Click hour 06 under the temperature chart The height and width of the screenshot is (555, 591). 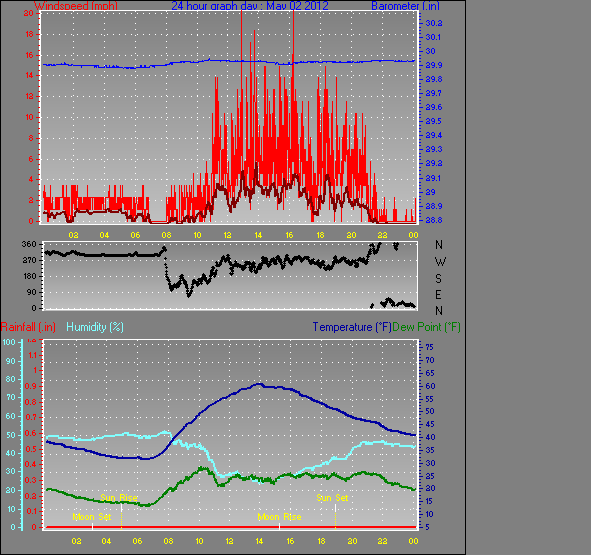pyautogui.click(x=137, y=541)
